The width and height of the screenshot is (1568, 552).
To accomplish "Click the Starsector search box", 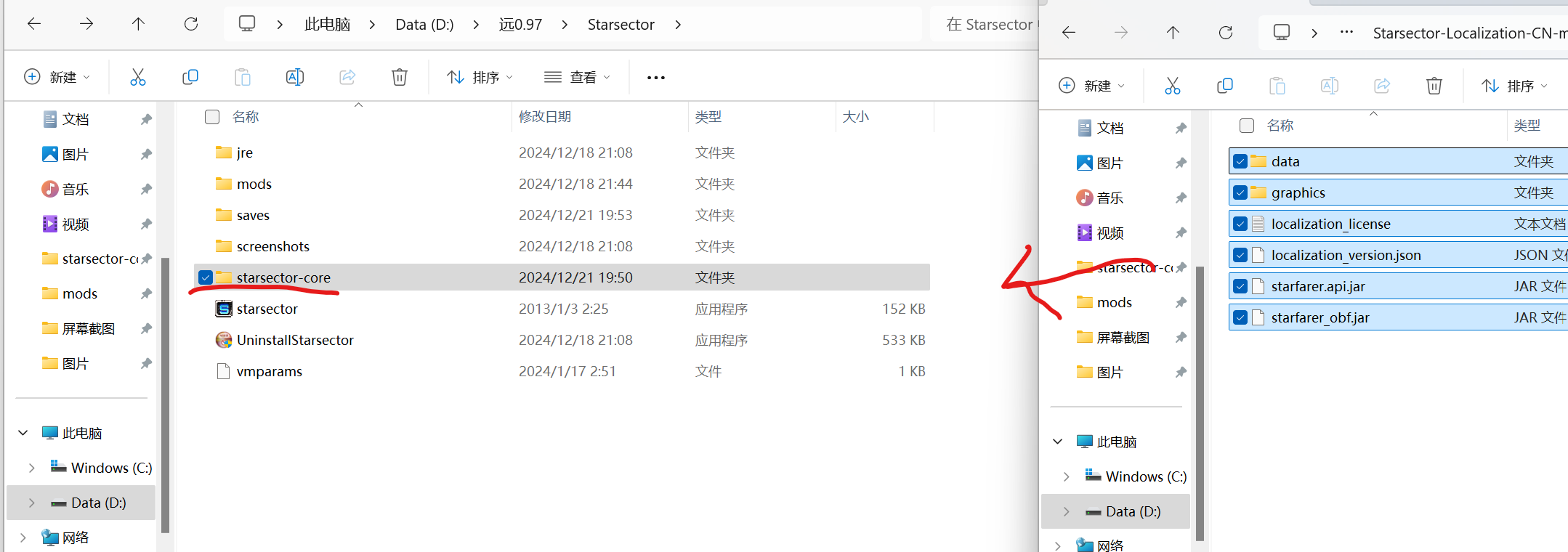I will tap(988, 25).
